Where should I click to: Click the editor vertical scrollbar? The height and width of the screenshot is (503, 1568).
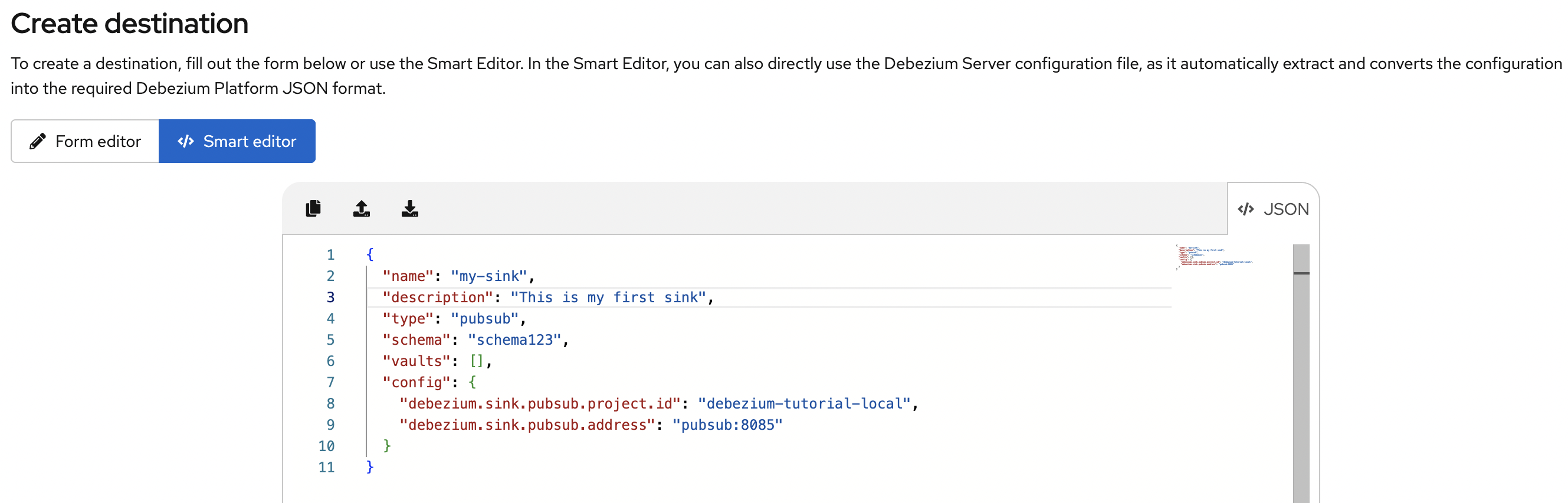1301,365
